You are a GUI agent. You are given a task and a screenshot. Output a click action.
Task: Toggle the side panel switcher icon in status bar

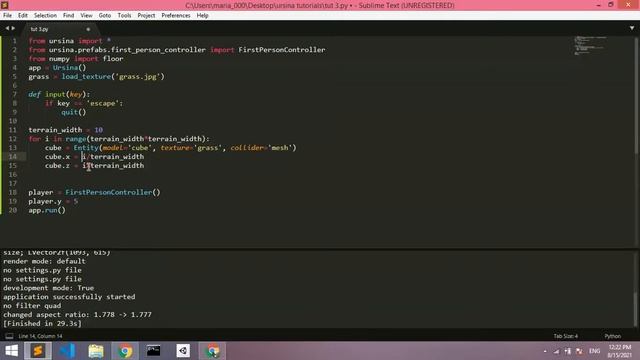coord(9,336)
